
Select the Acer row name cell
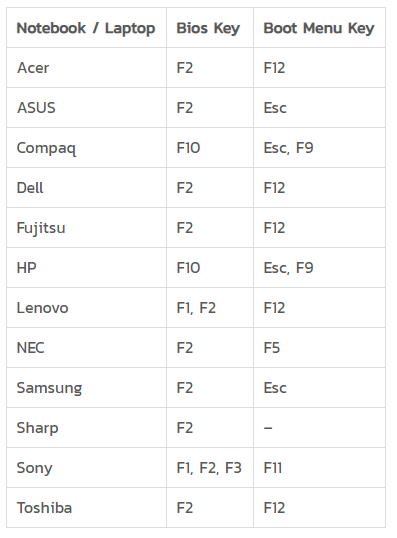pos(86,68)
